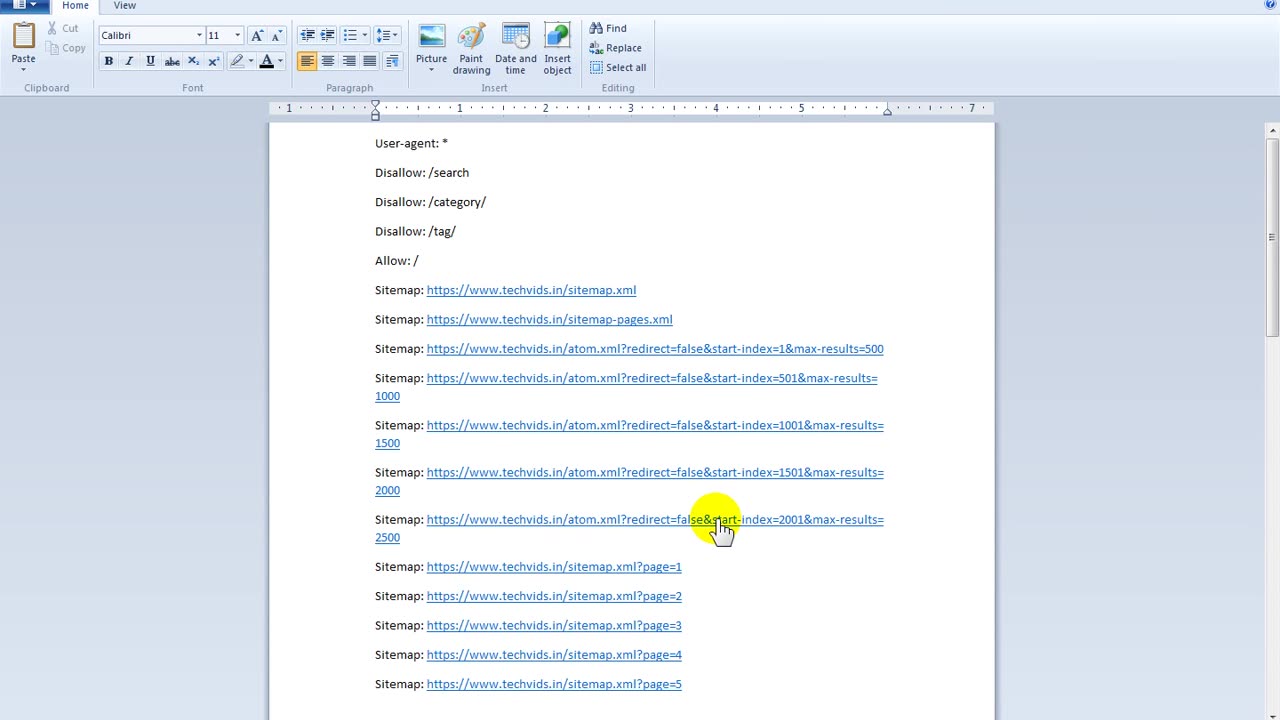1280x720 pixels.
Task: Open the Replace tool
Action: pyautogui.click(x=615, y=48)
